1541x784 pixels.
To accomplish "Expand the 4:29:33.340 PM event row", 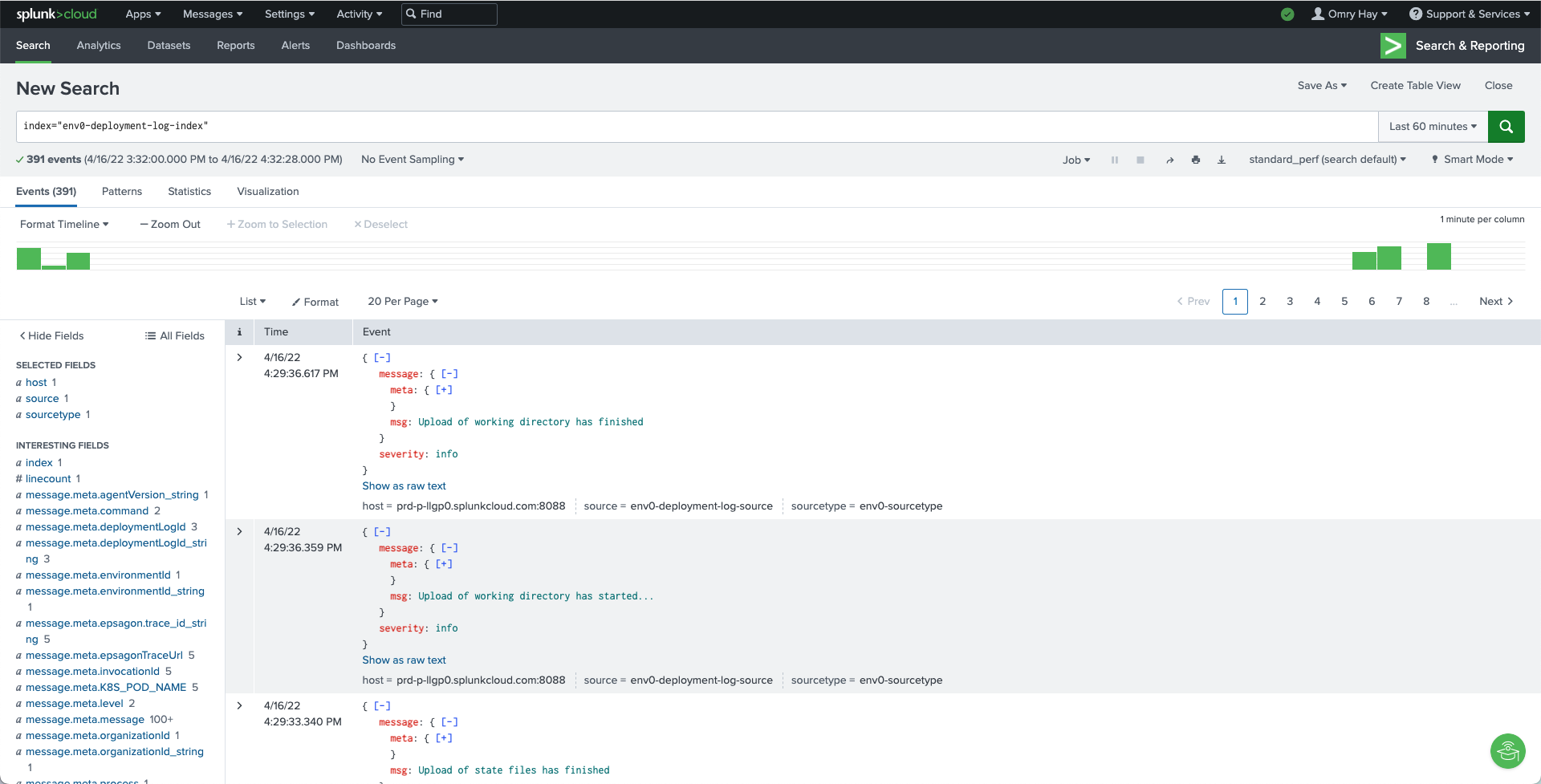I will (239, 706).
